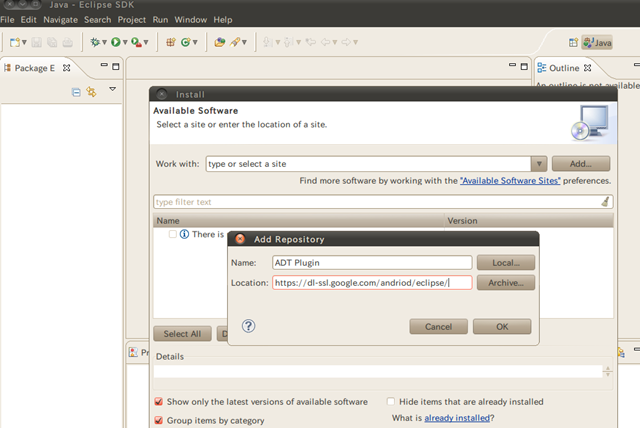Enable Hide items that are already installed
This screenshot has width=640, height=428.
click(392, 401)
